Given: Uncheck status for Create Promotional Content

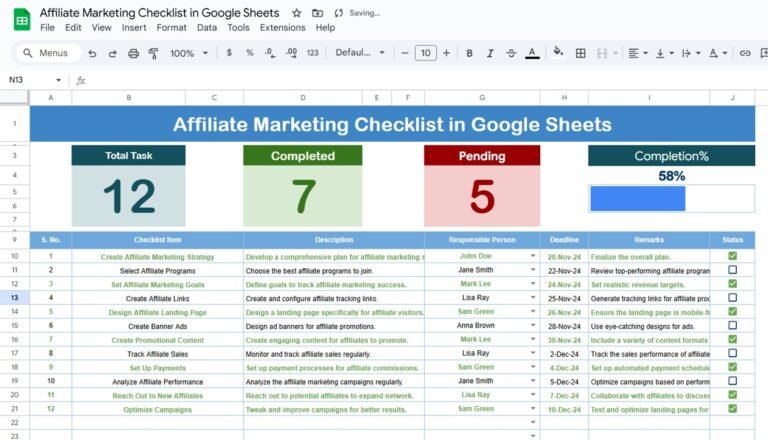Looking at the screenshot, I should point(732,339).
